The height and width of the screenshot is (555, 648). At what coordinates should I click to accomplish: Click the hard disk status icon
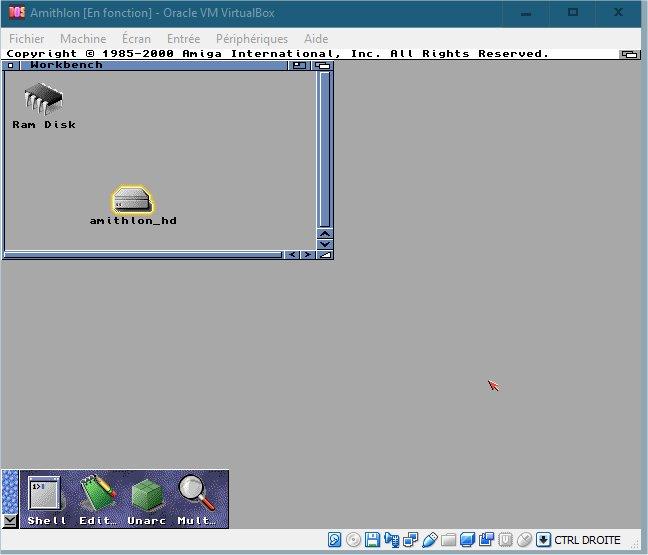(334, 540)
